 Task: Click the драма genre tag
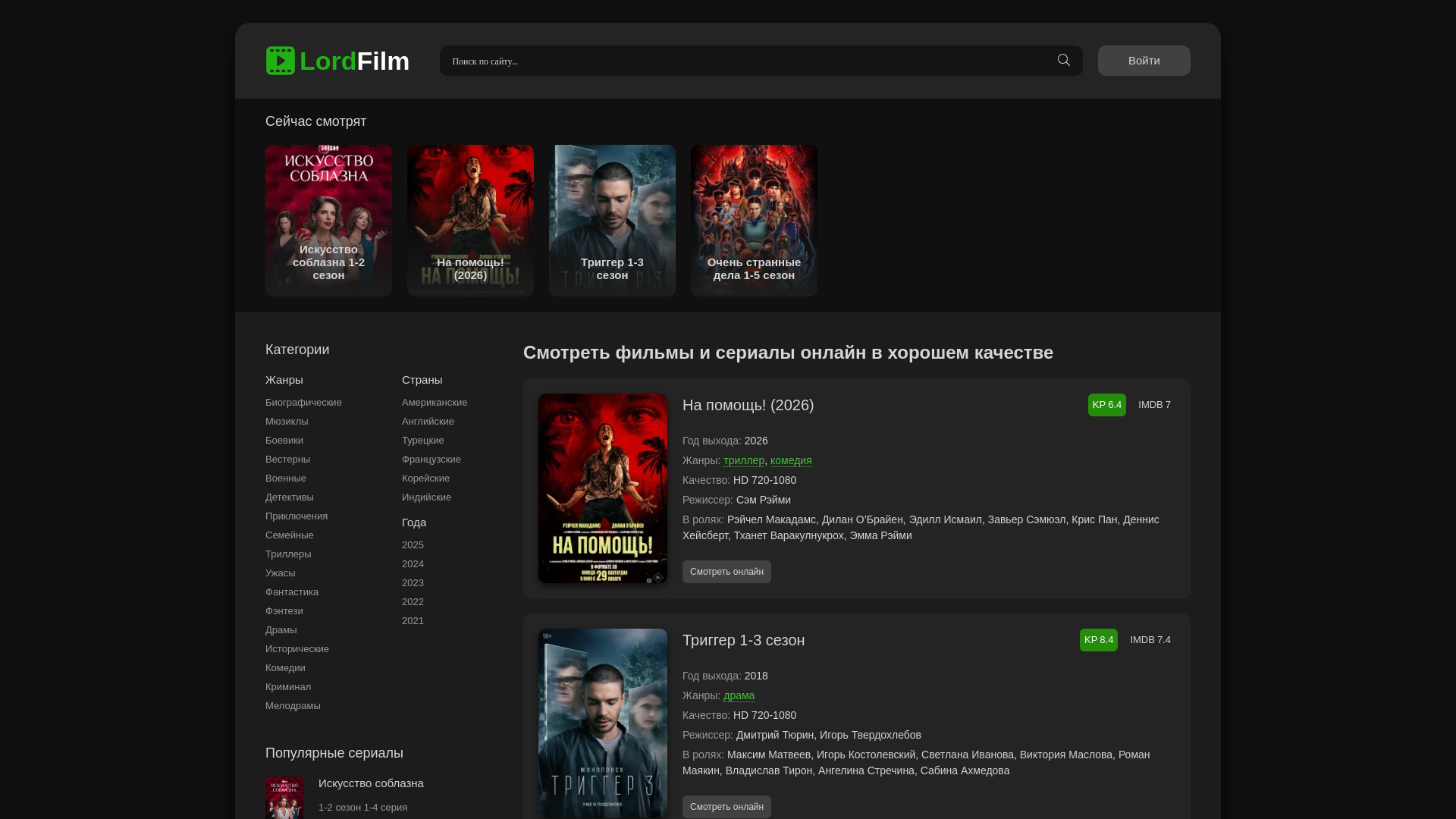point(739,695)
